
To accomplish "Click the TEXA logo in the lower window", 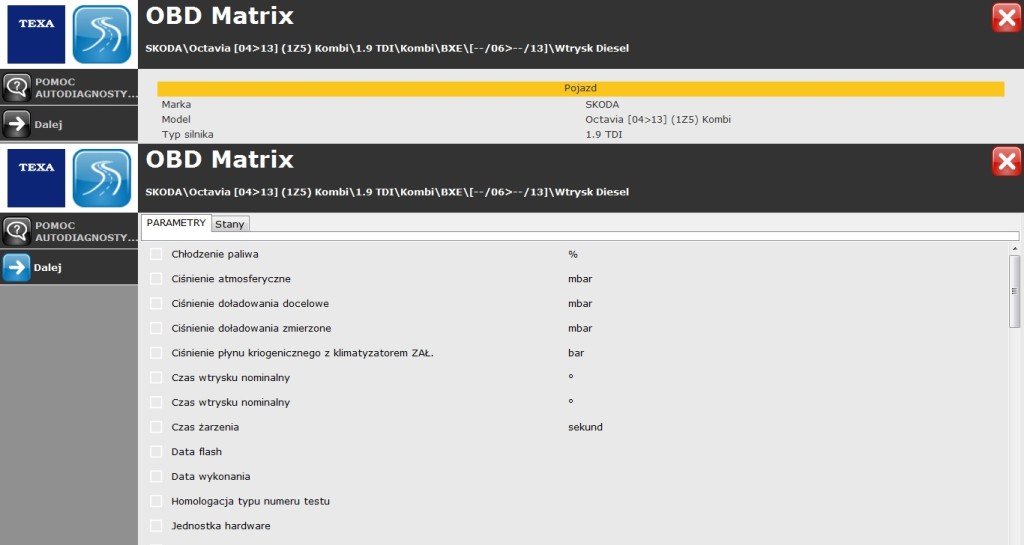I will [36, 178].
